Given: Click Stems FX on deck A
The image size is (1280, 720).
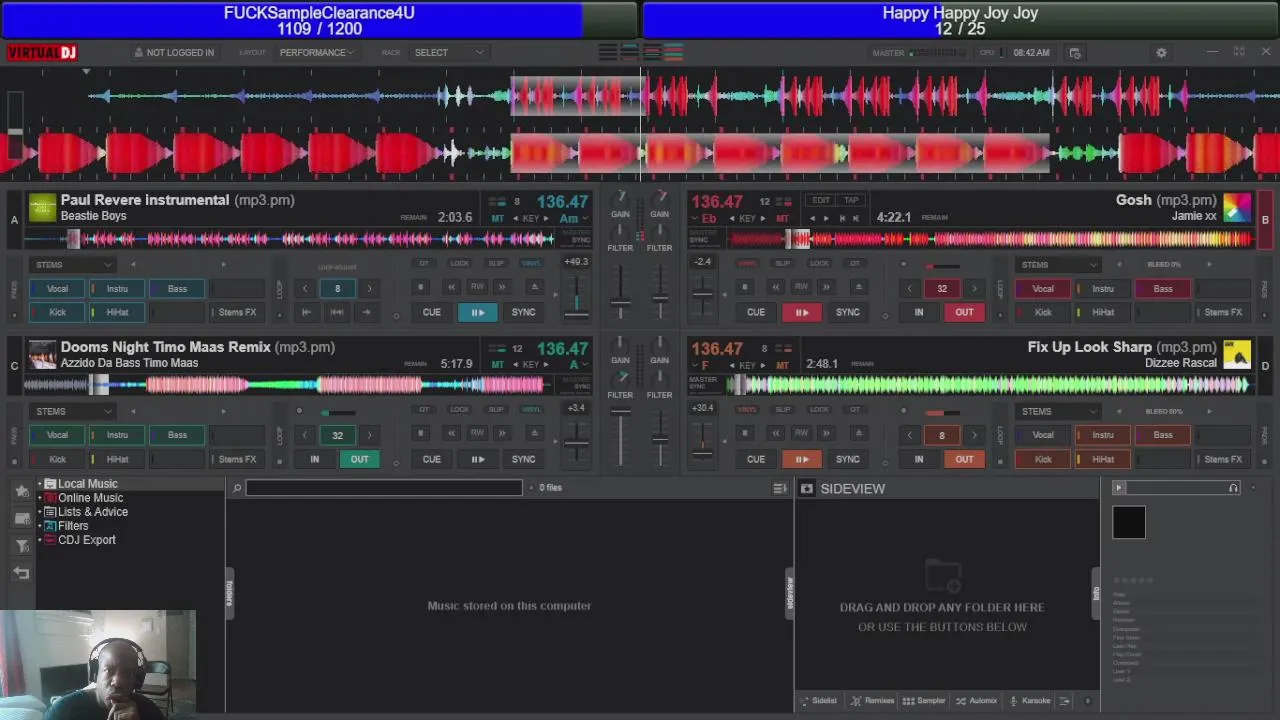Looking at the screenshot, I should click(237, 312).
